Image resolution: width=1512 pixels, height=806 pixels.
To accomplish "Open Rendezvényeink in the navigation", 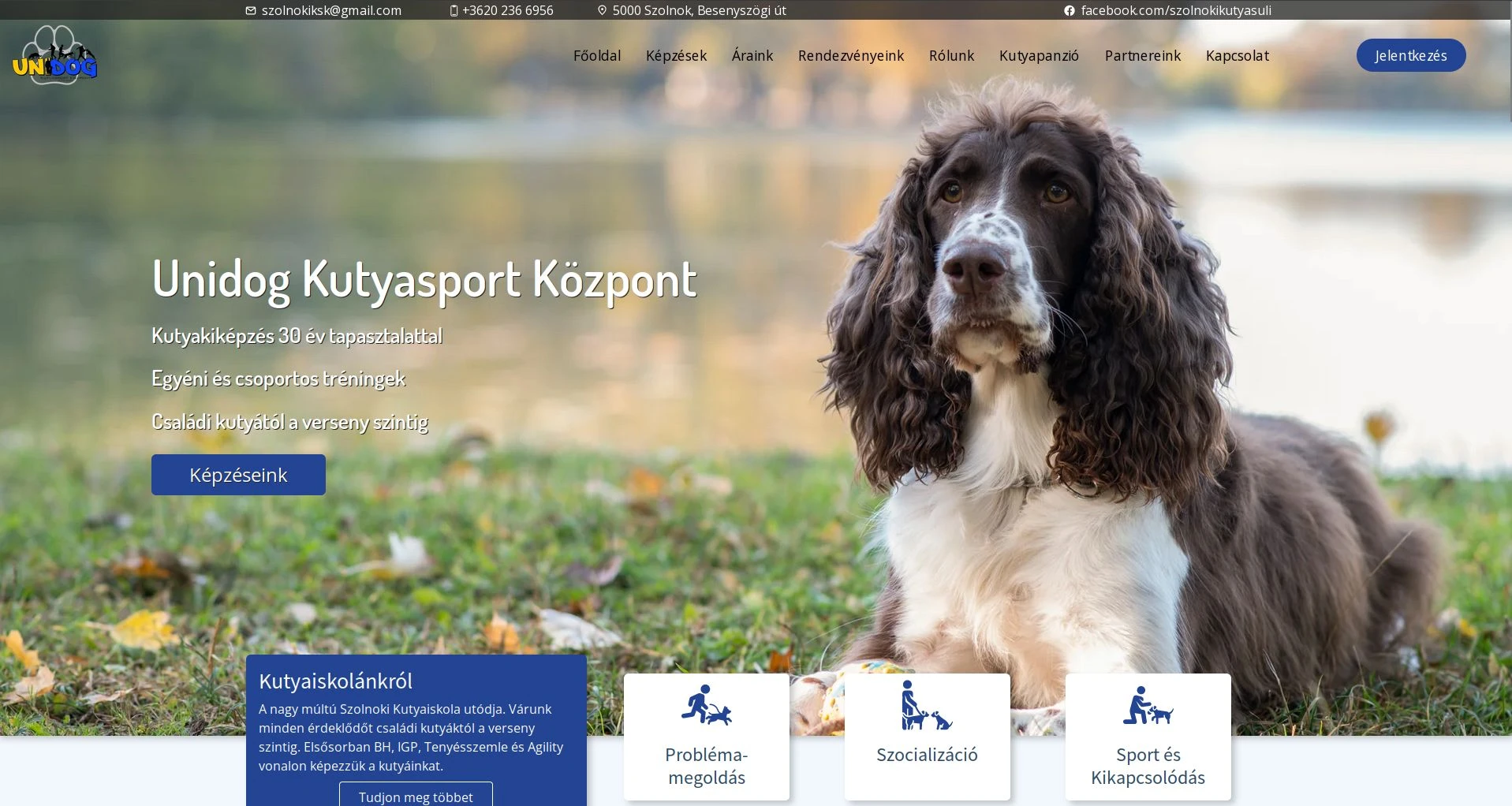I will (850, 56).
